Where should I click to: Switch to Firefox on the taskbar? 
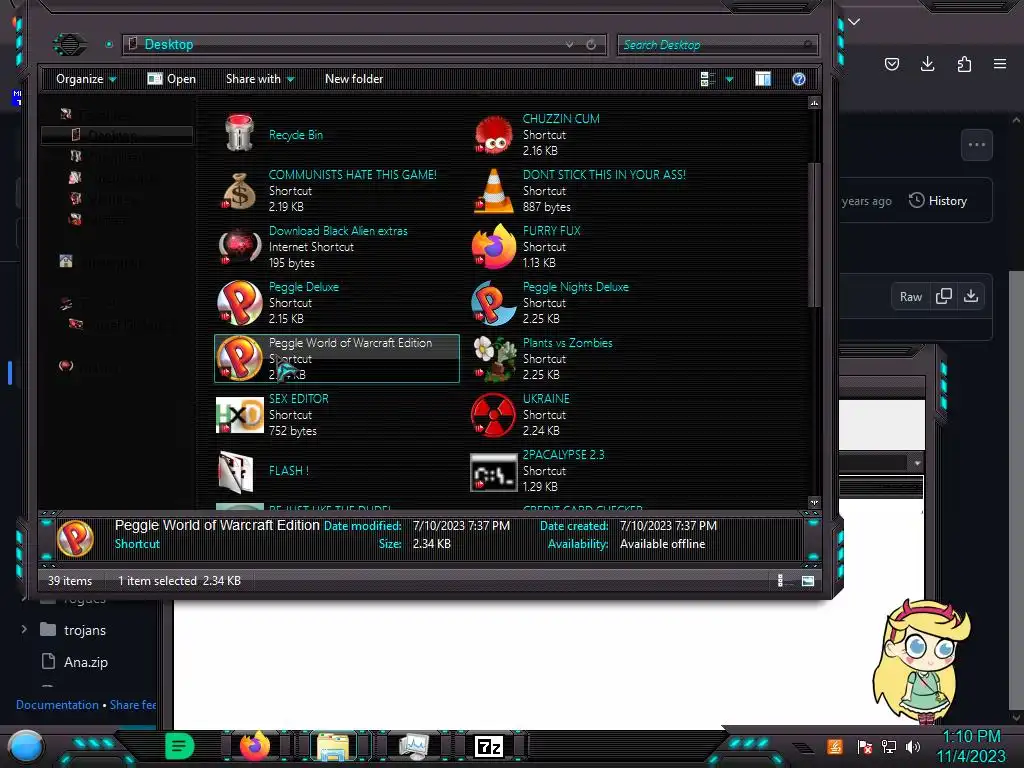tap(255, 746)
